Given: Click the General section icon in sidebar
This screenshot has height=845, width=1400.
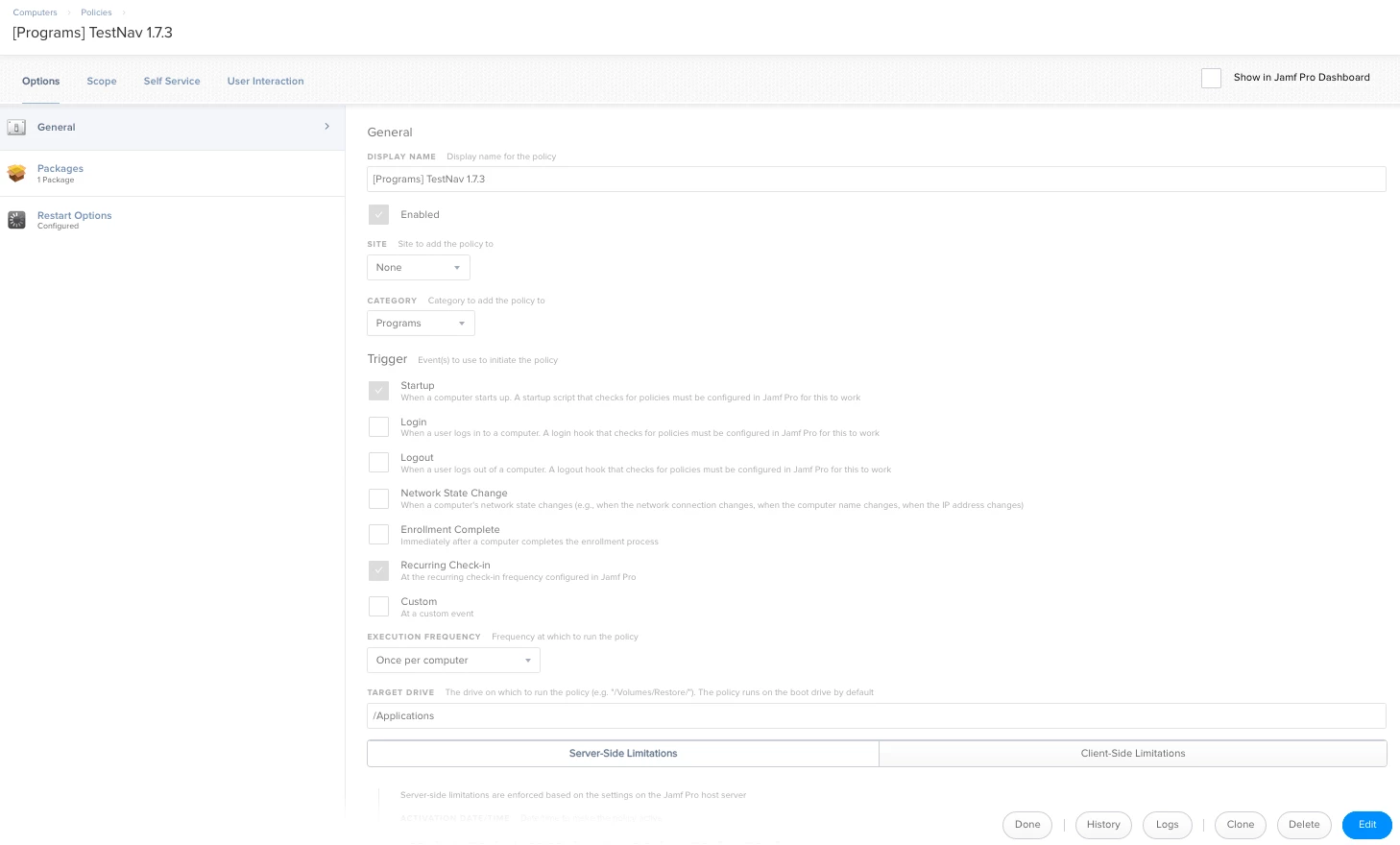Looking at the screenshot, I should [16, 127].
